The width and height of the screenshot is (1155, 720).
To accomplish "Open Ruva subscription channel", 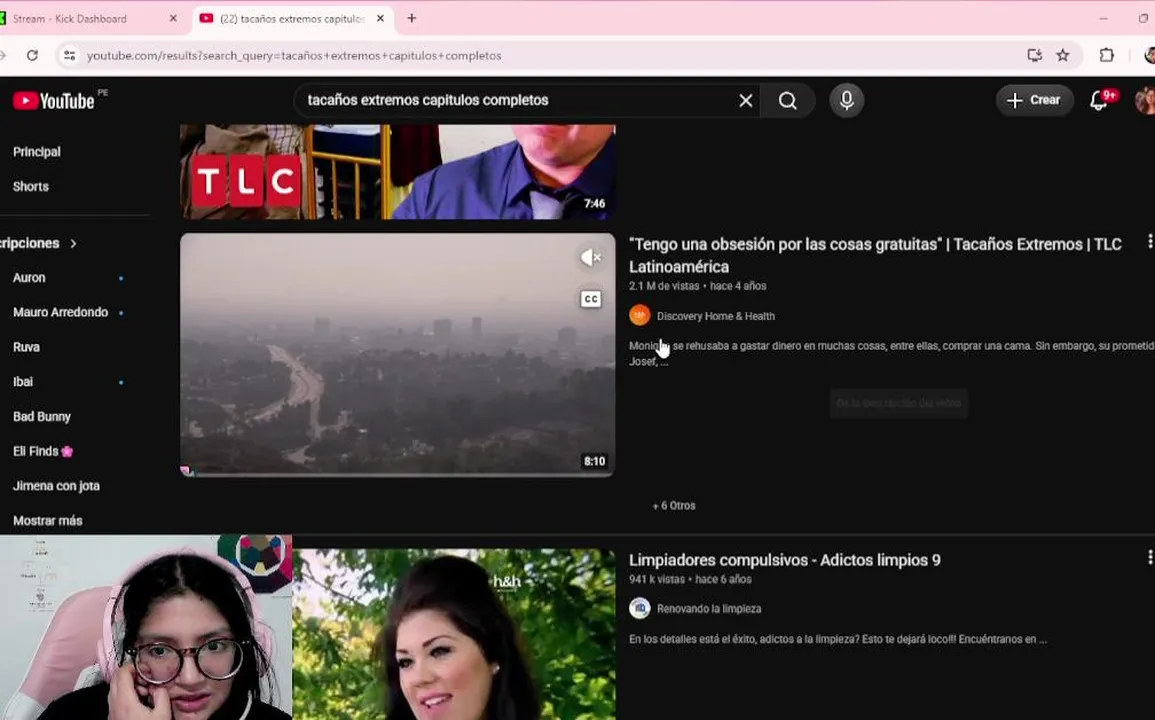I will [27, 347].
